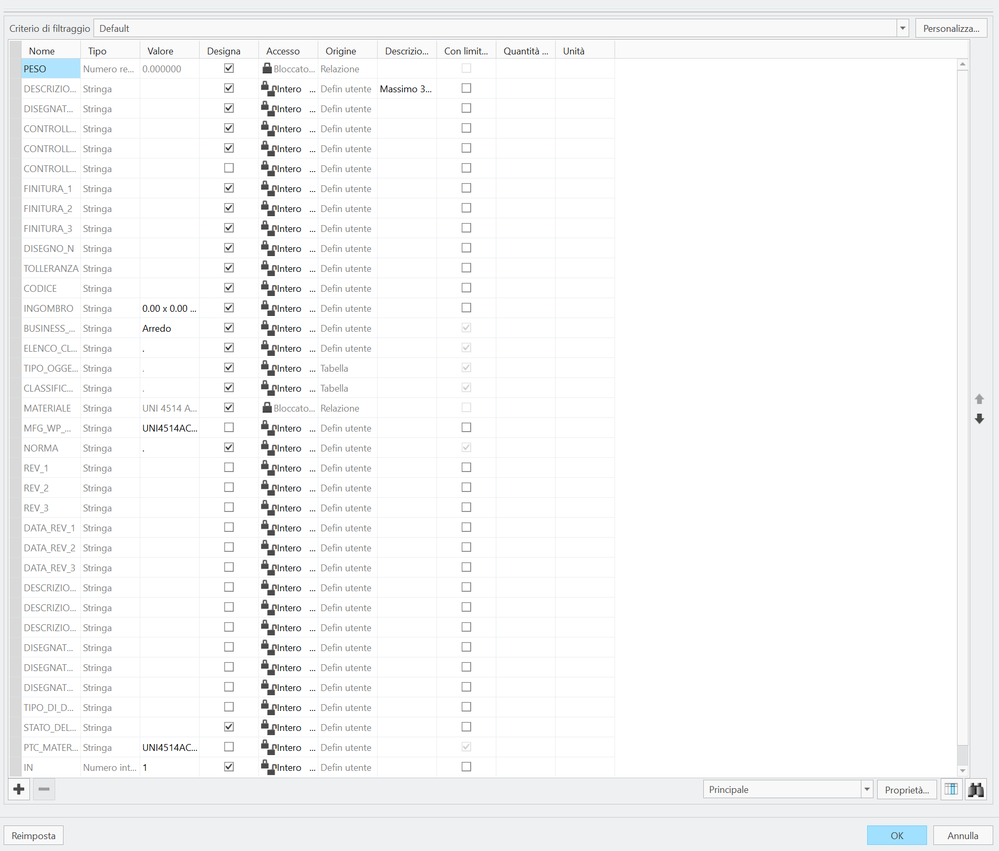Viewport: 999px width, 851px height.
Task: Uncheck Designa for CODICE
Action: [229, 288]
